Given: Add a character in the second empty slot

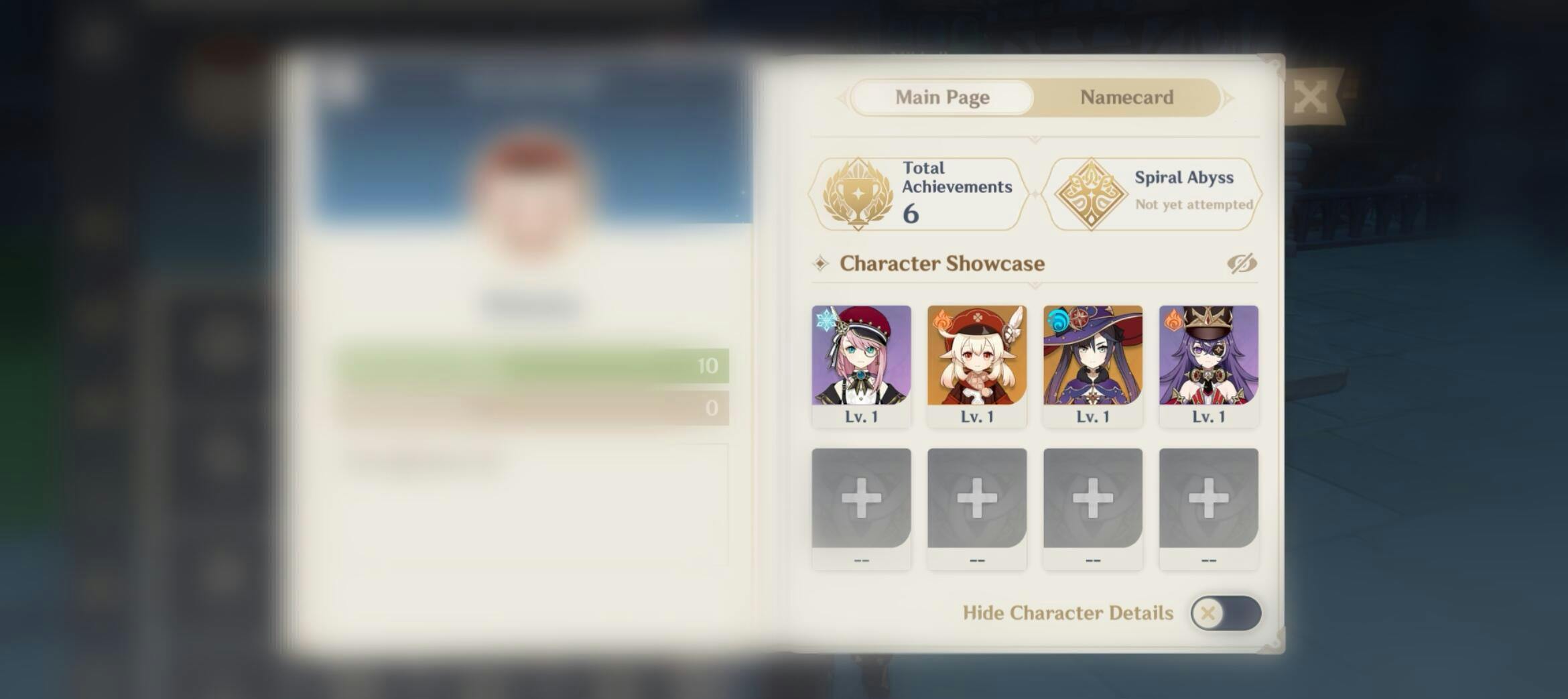Looking at the screenshot, I should pos(977,509).
